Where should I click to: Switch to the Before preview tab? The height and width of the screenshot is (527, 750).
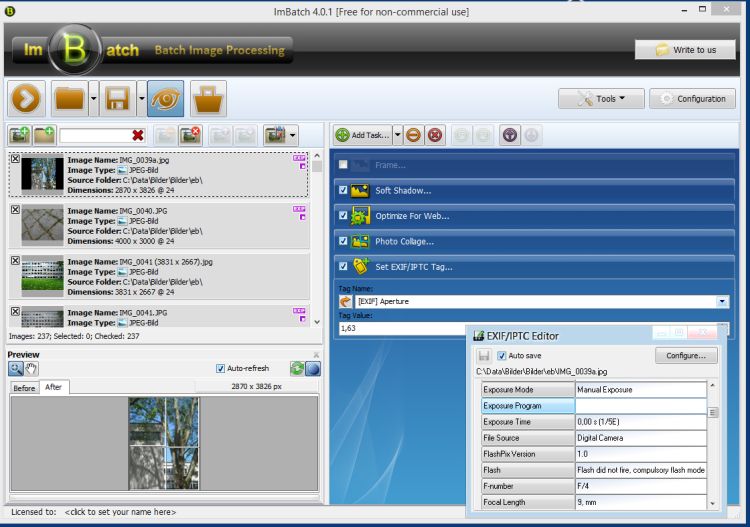click(24, 388)
